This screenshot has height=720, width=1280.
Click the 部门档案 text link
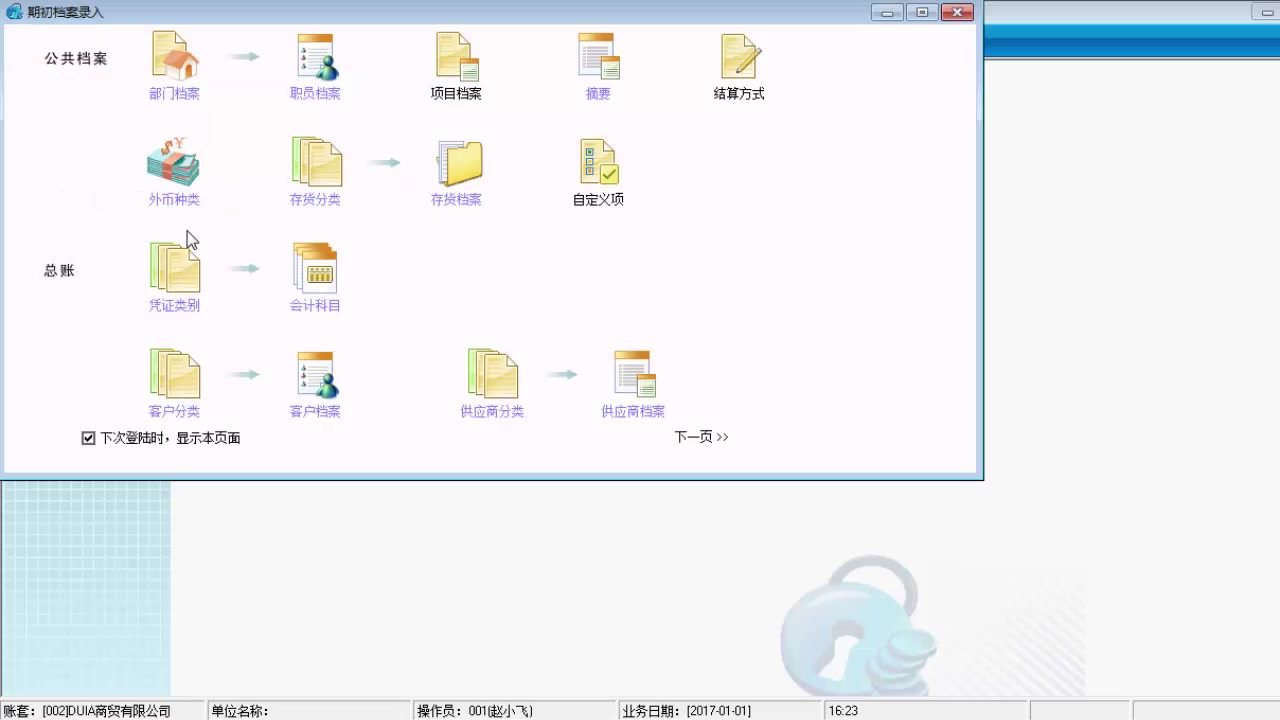tap(174, 94)
